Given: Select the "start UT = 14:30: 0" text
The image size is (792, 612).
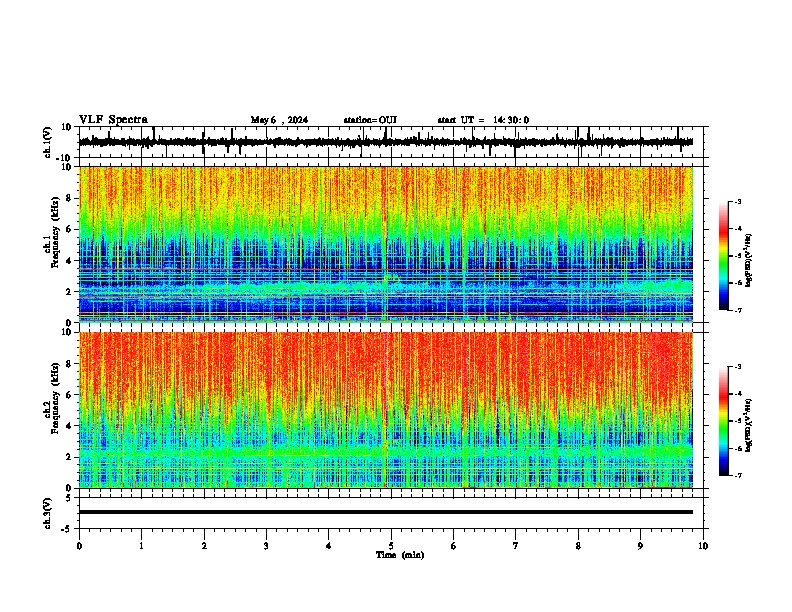Looking at the screenshot, I should click(x=483, y=120).
